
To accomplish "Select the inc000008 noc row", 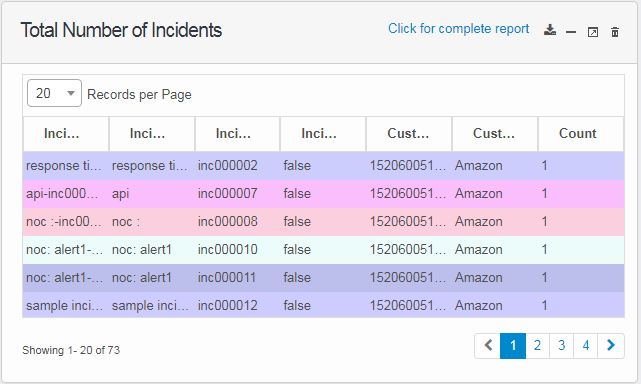I will tap(323, 222).
